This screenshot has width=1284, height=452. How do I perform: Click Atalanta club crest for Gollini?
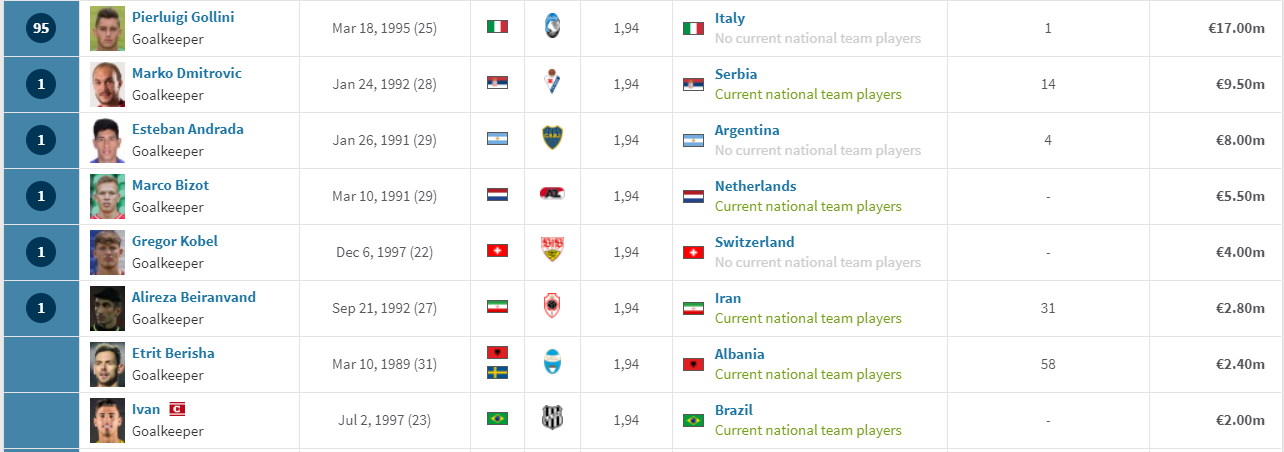pyautogui.click(x=553, y=27)
